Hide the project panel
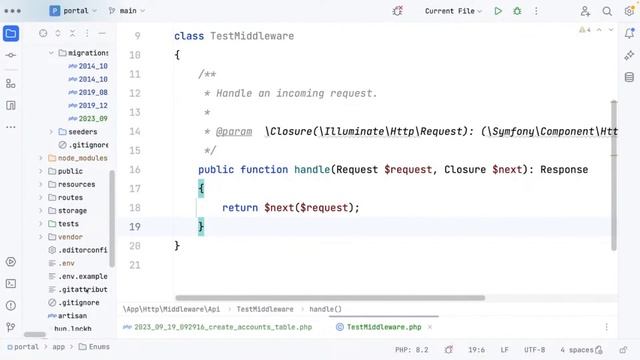The height and width of the screenshot is (360, 640). (102, 33)
